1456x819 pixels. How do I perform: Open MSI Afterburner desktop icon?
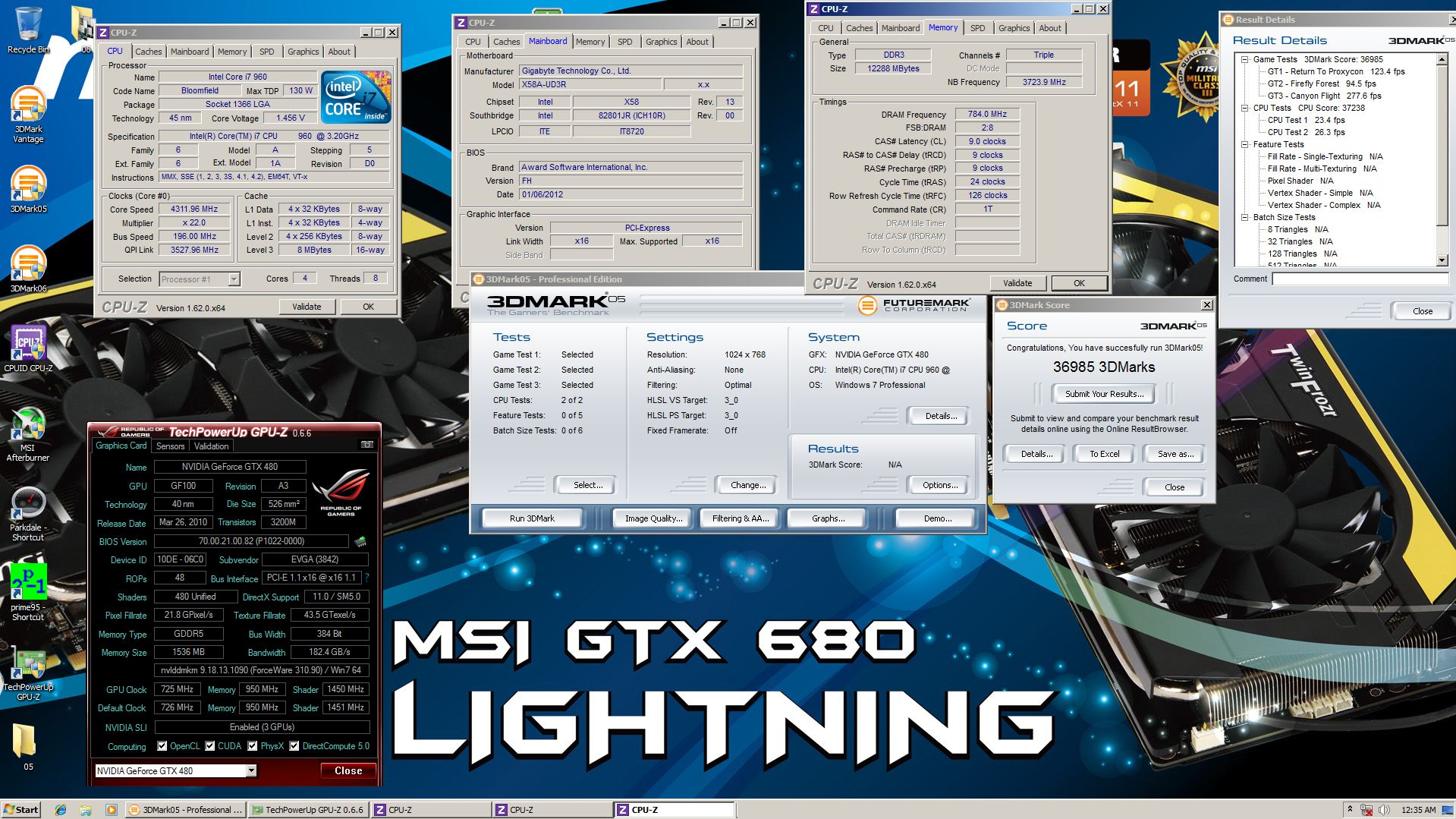pyautogui.click(x=28, y=434)
